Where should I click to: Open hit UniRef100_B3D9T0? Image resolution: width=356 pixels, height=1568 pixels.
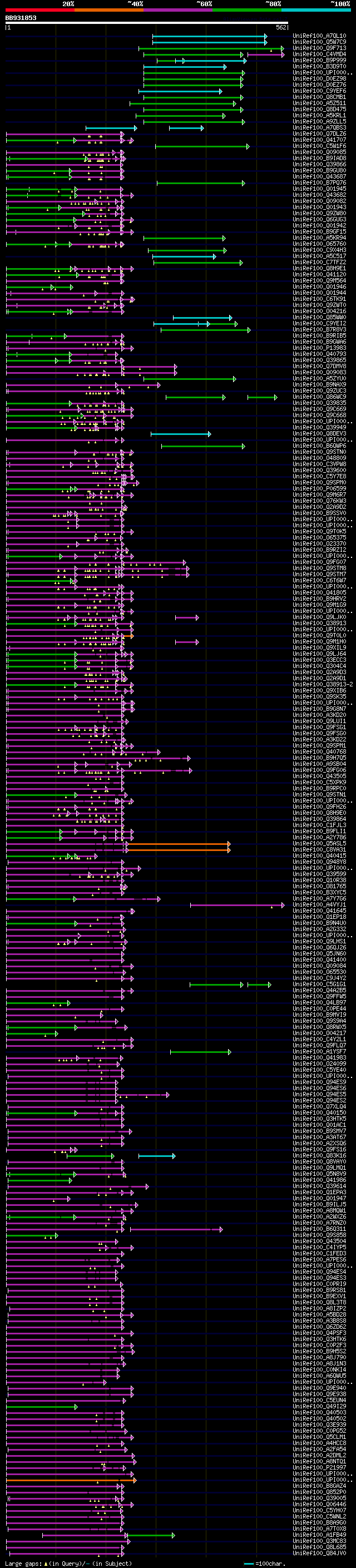(319, 66)
